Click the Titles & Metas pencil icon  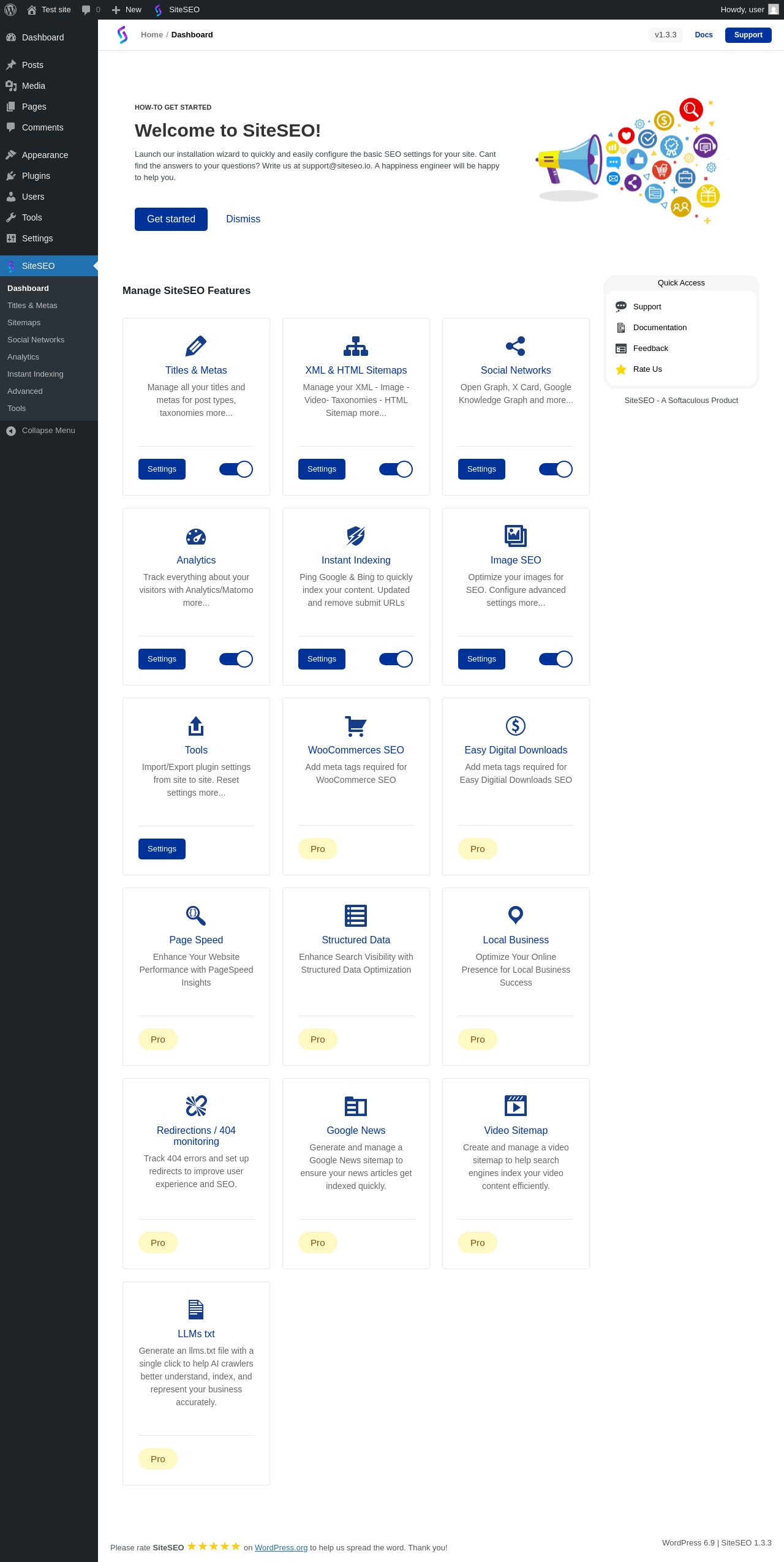(196, 346)
